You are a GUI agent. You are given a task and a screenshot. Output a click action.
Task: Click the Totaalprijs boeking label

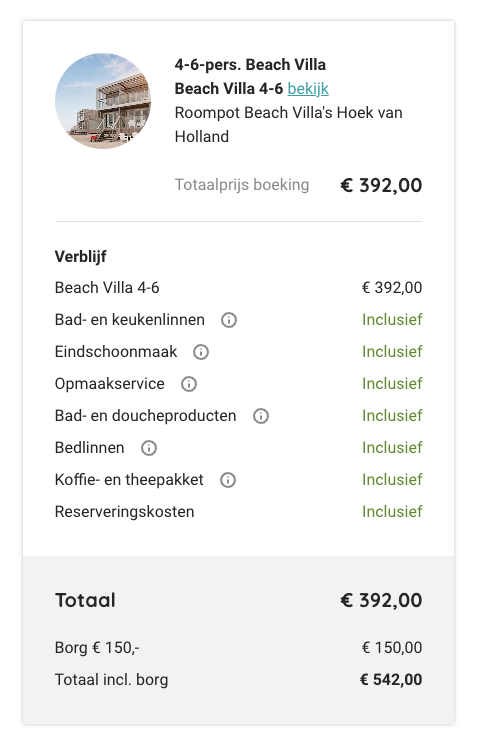(242, 185)
